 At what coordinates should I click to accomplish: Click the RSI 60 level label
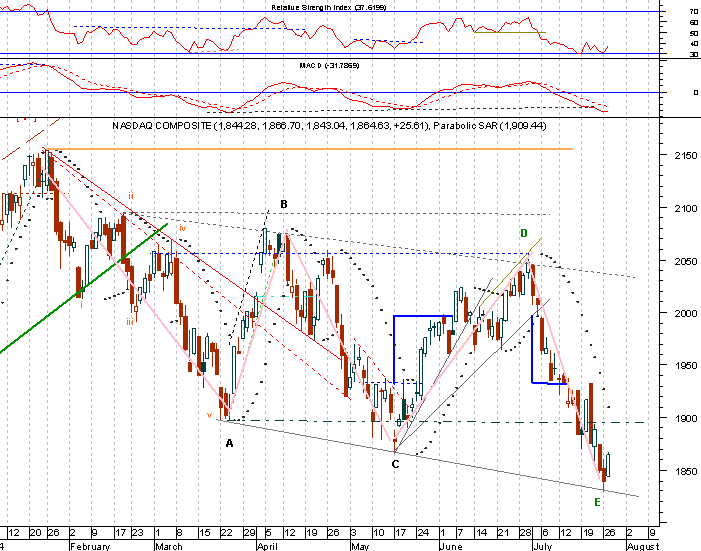coord(694,22)
